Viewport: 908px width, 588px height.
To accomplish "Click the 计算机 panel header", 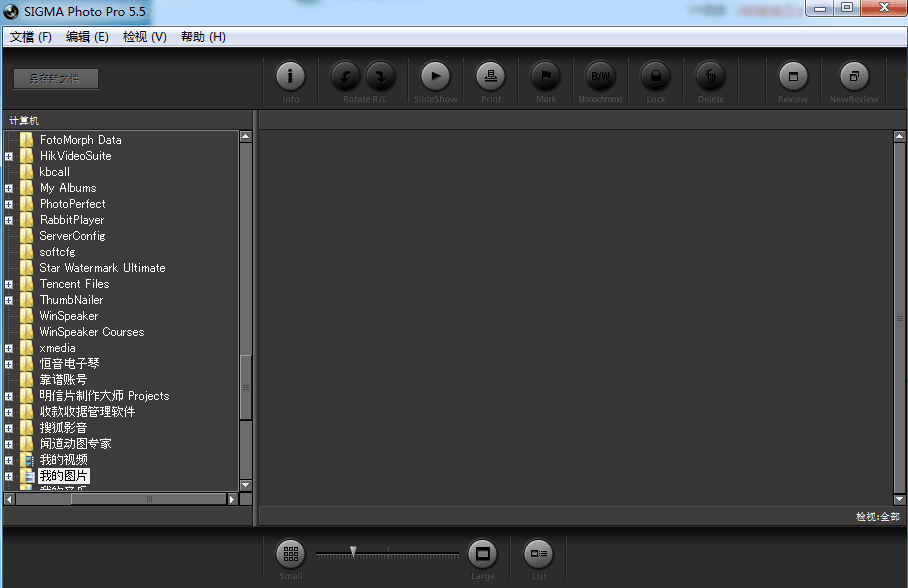I will tap(24, 120).
